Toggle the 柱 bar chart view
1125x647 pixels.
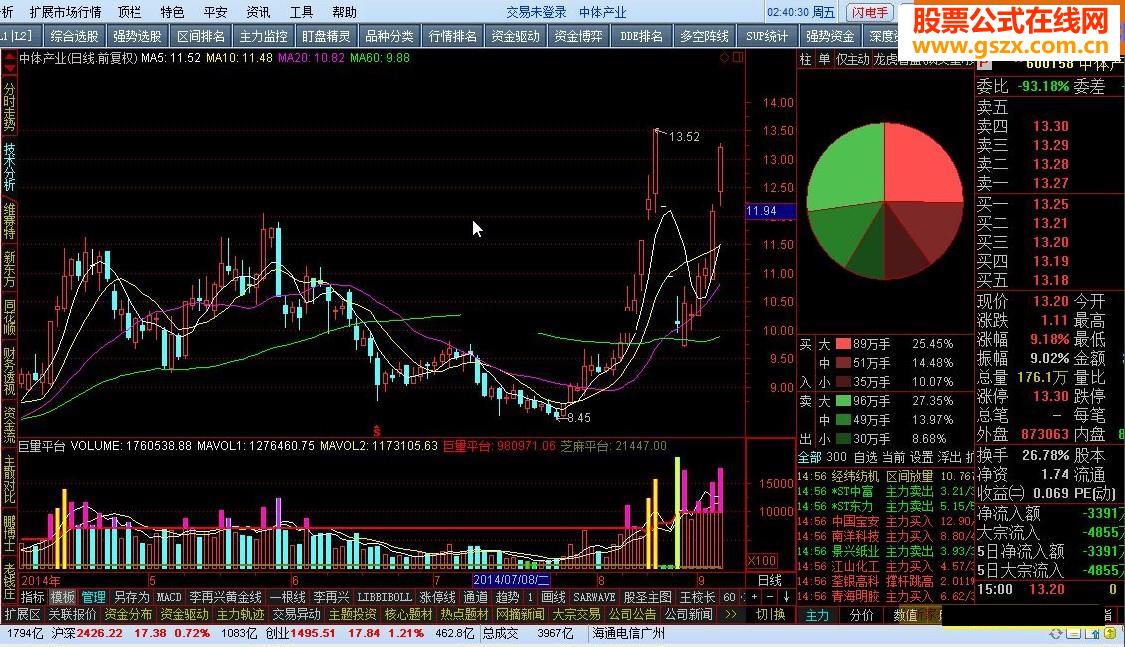(x=806, y=60)
